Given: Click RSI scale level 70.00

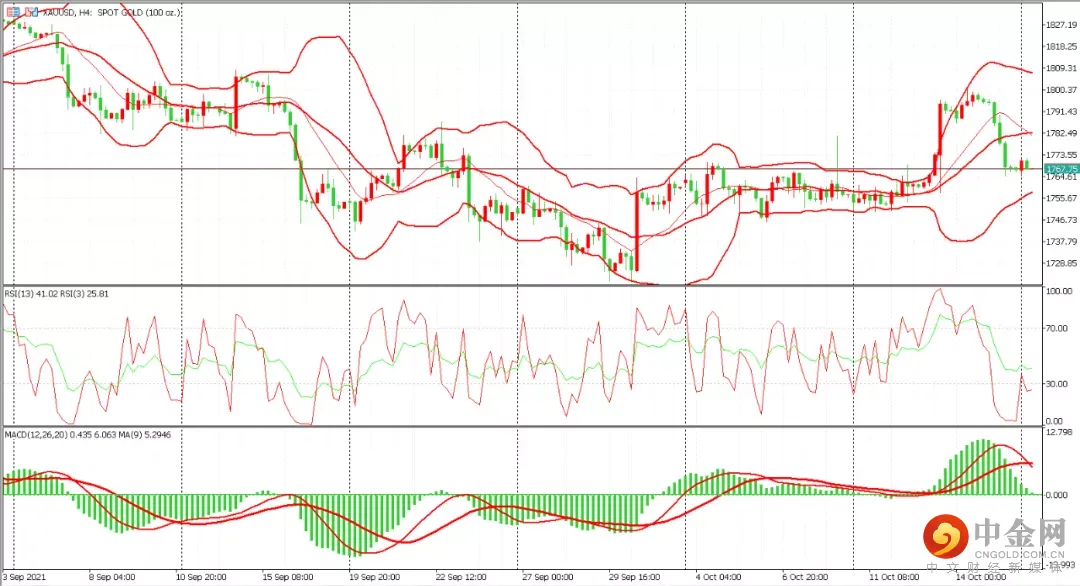Looking at the screenshot, I should [x=1057, y=328].
